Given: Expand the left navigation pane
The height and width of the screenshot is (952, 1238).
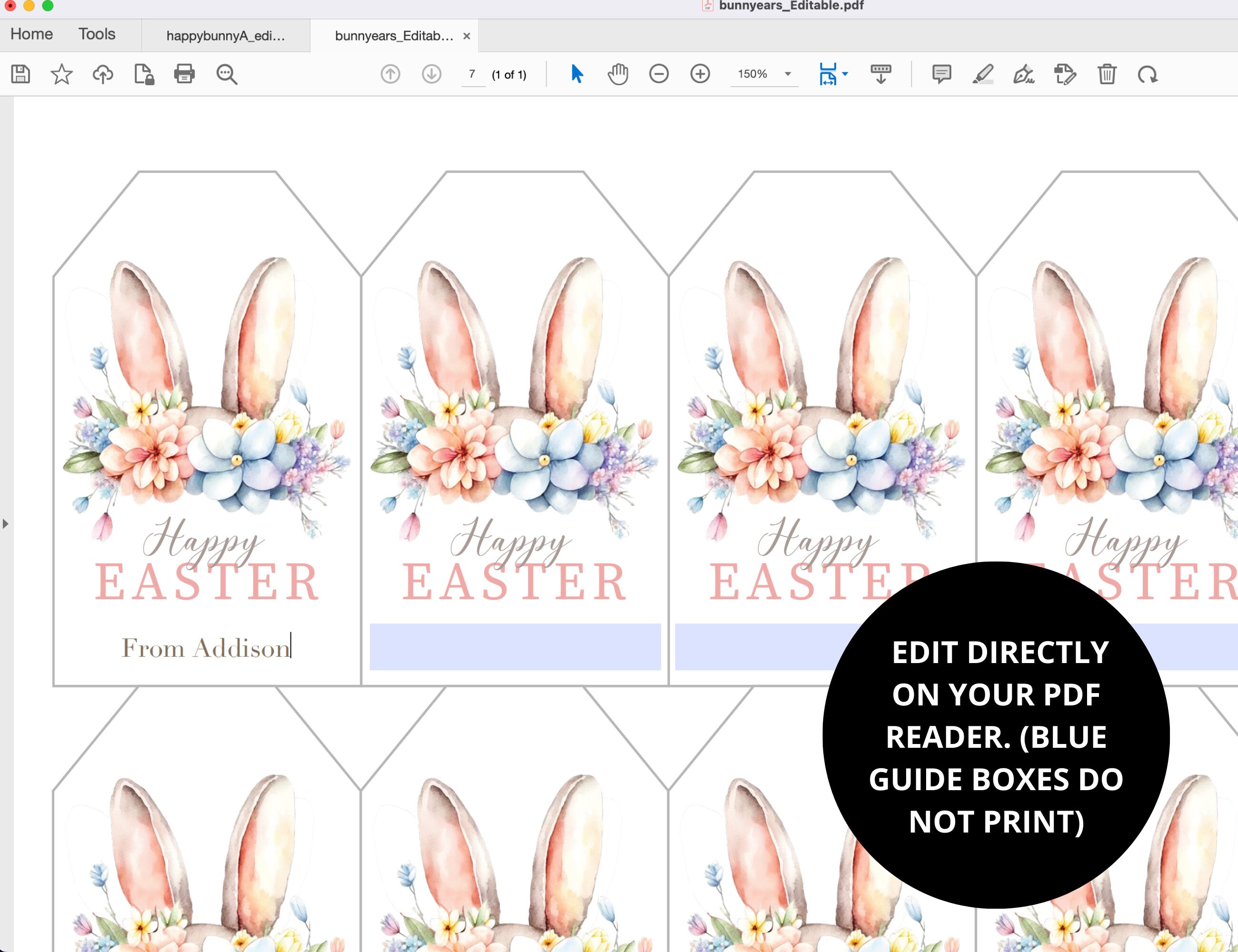Looking at the screenshot, I should 5,524.
